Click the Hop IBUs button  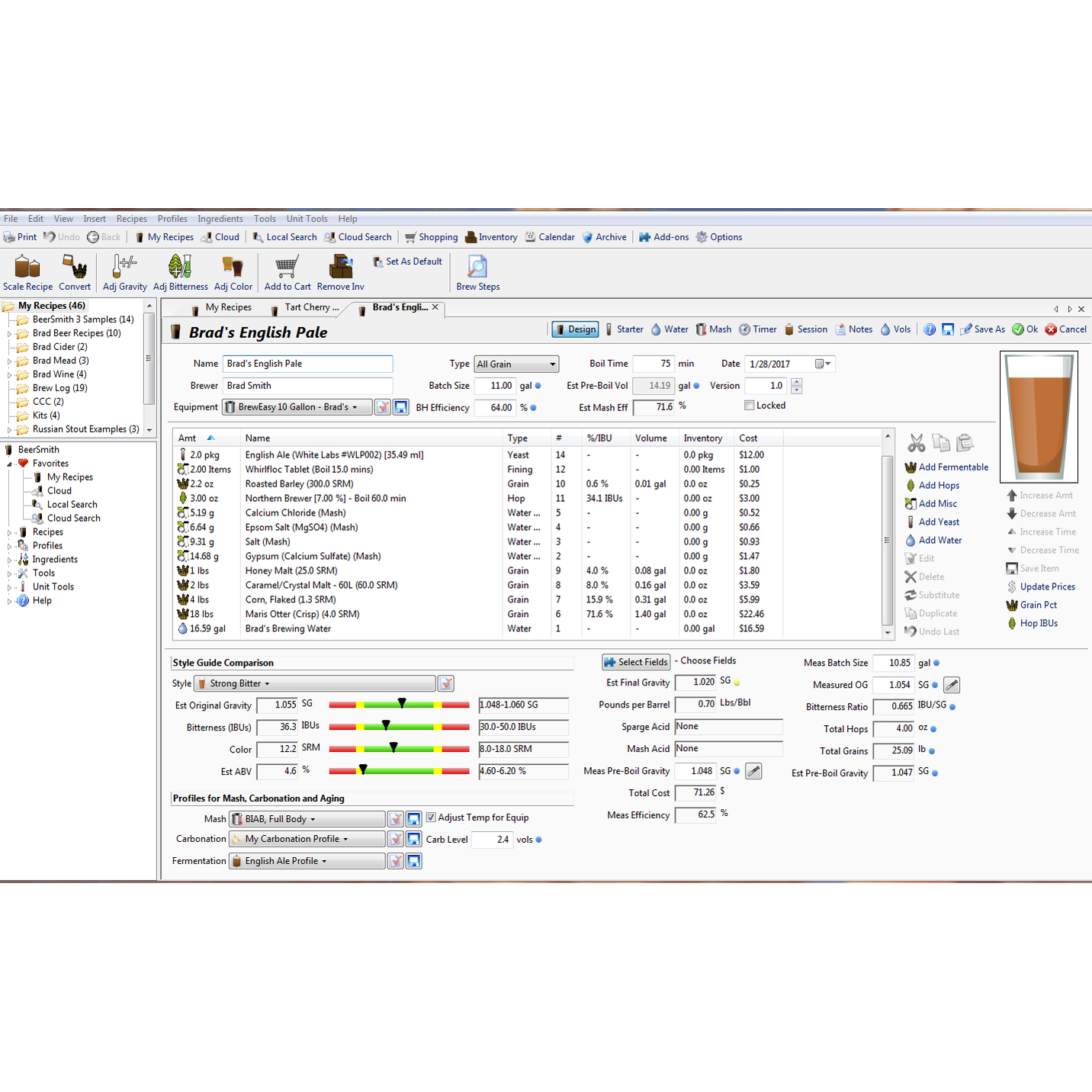click(x=1038, y=624)
